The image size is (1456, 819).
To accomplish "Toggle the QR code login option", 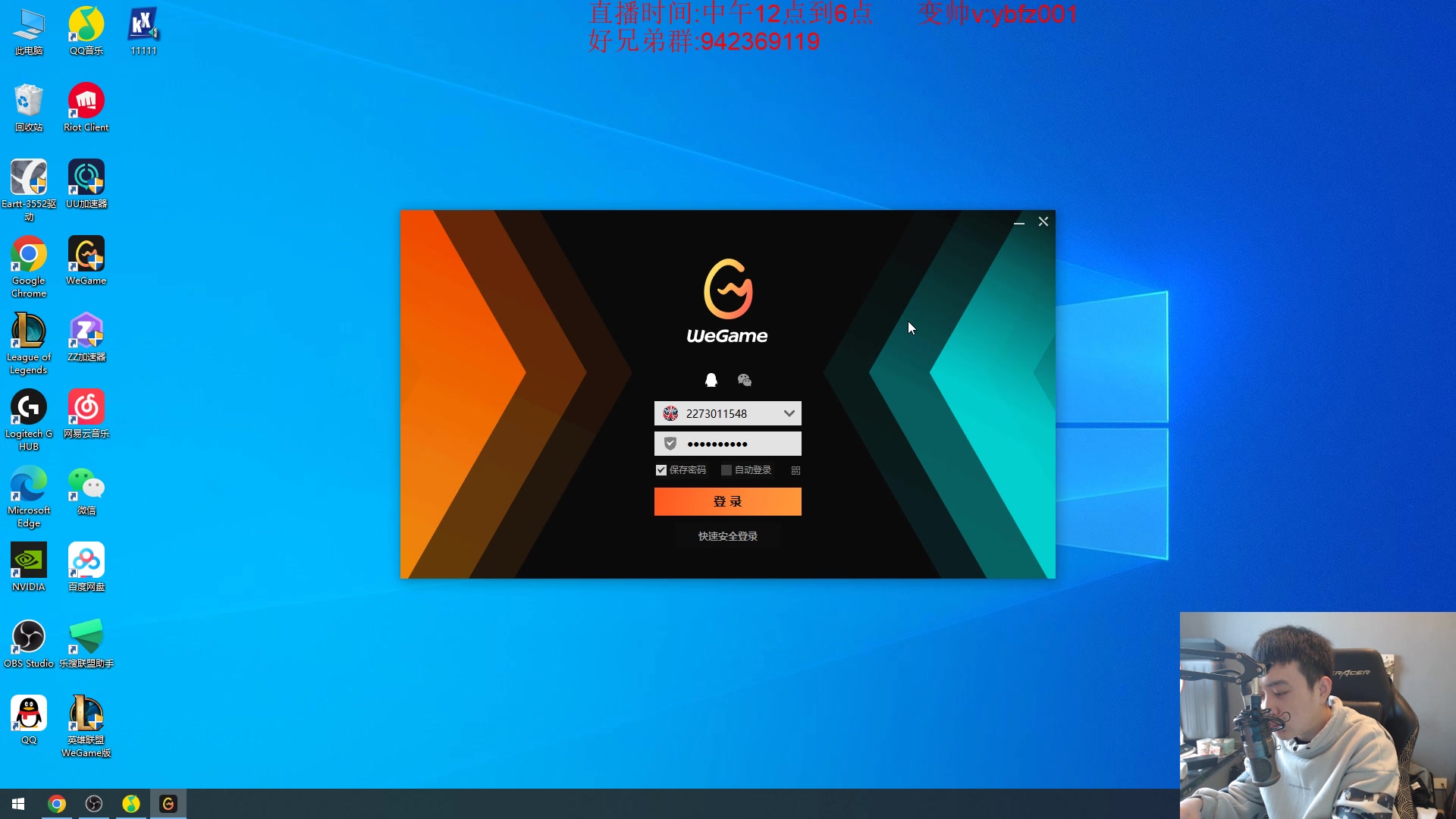I will pyautogui.click(x=796, y=469).
